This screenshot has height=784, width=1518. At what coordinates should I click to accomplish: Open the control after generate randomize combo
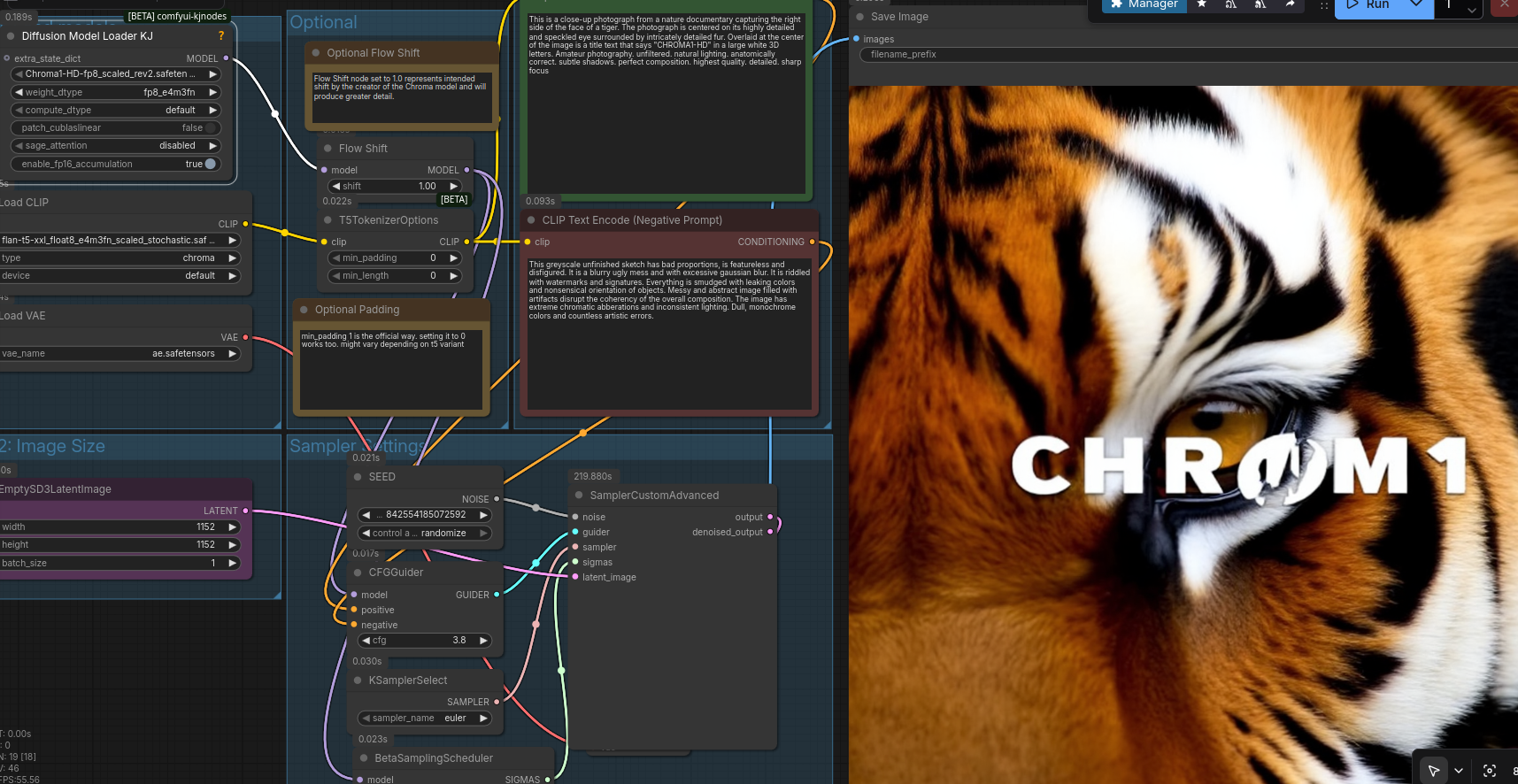pyautogui.click(x=425, y=533)
